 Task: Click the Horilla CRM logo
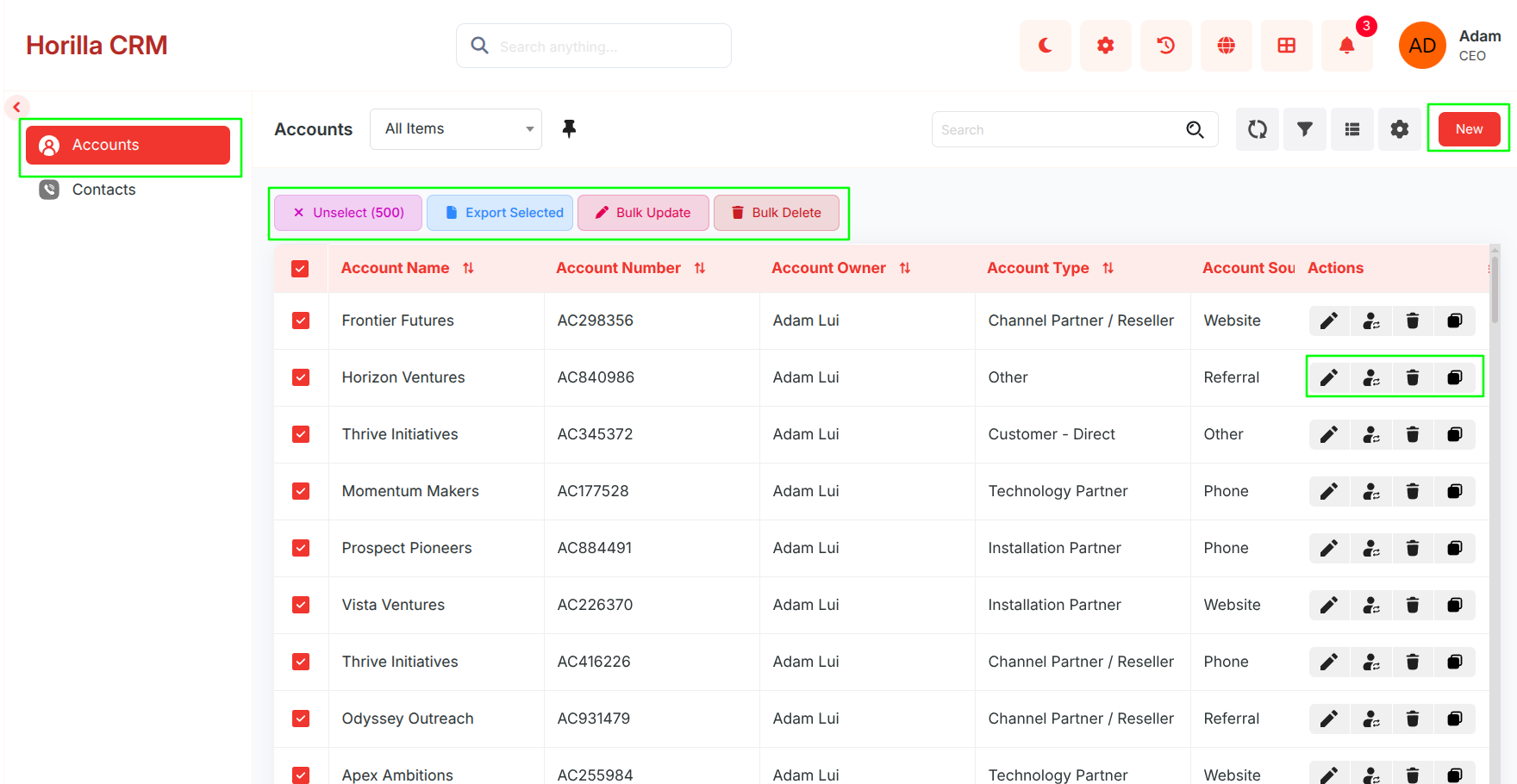coord(97,46)
